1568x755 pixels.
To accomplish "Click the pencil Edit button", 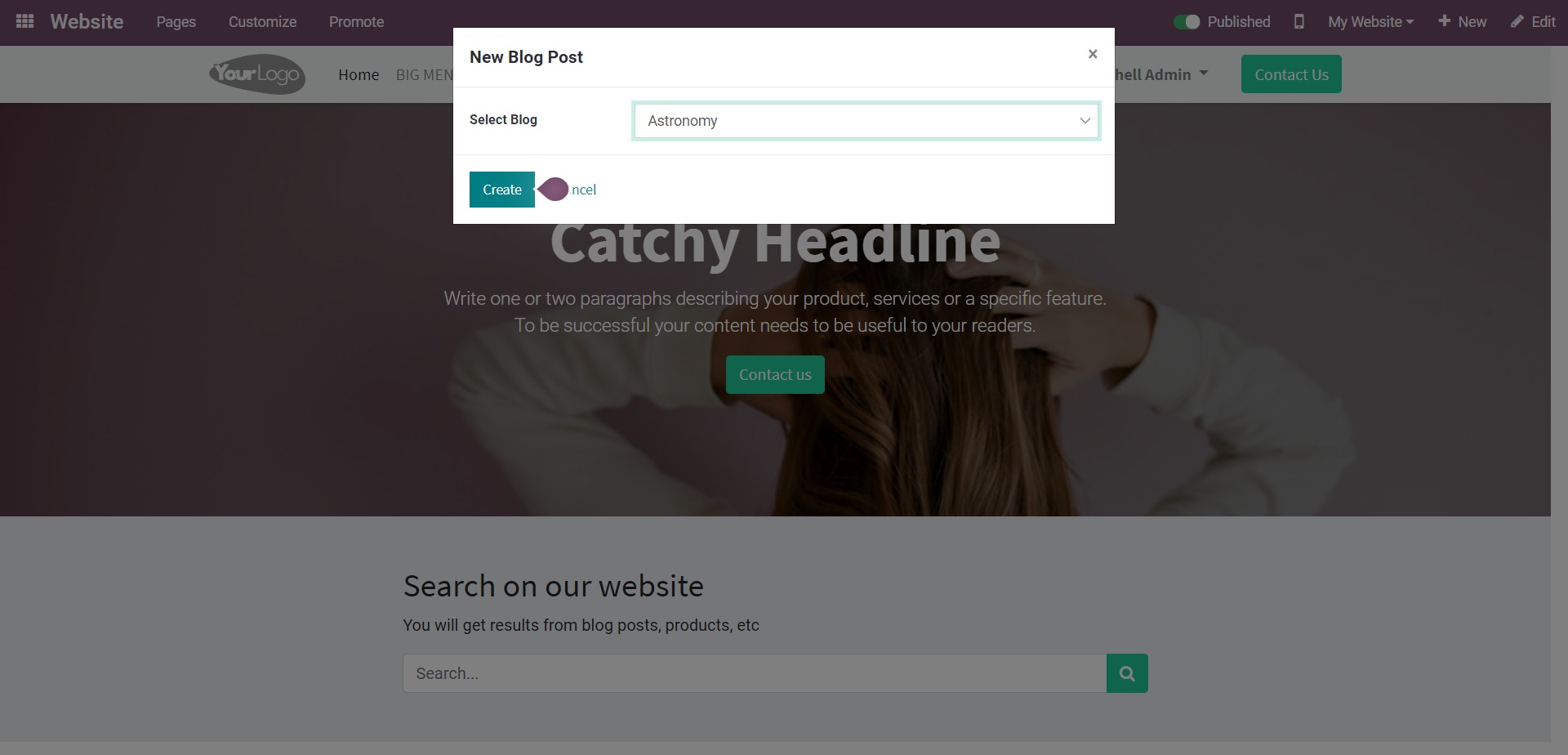I will pyautogui.click(x=1533, y=22).
